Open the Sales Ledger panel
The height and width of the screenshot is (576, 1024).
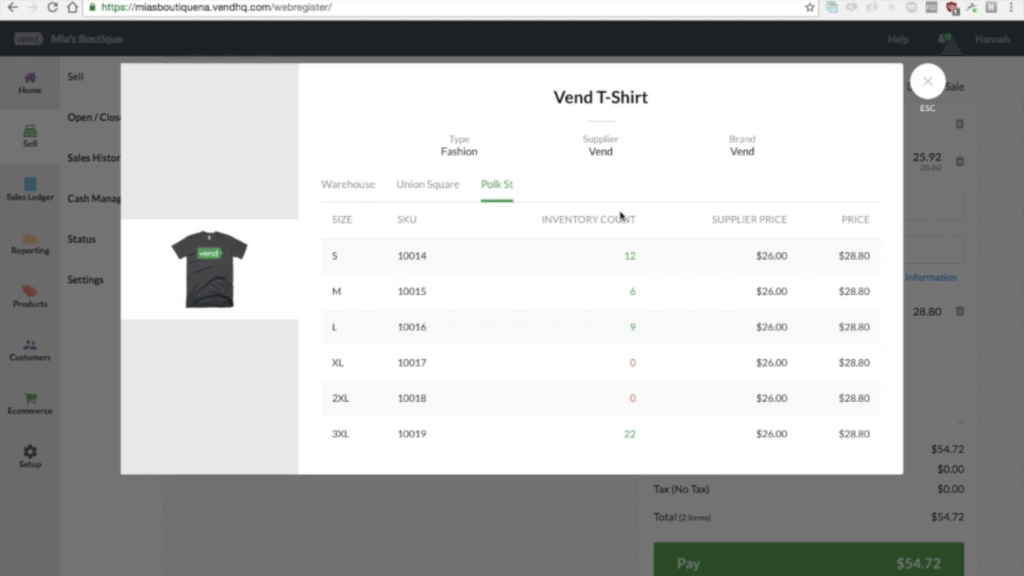coord(30,190)
